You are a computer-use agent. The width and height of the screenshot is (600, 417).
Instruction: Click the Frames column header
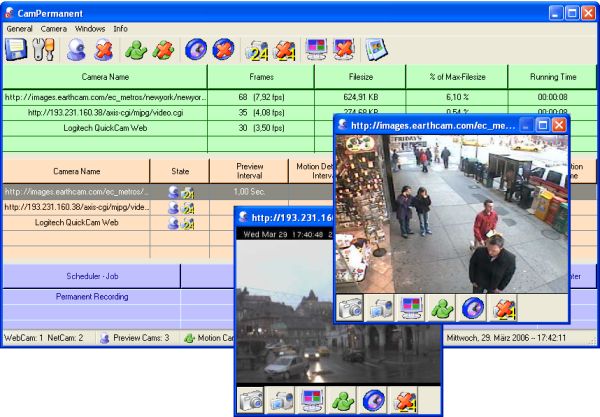(x=261, y=77)
